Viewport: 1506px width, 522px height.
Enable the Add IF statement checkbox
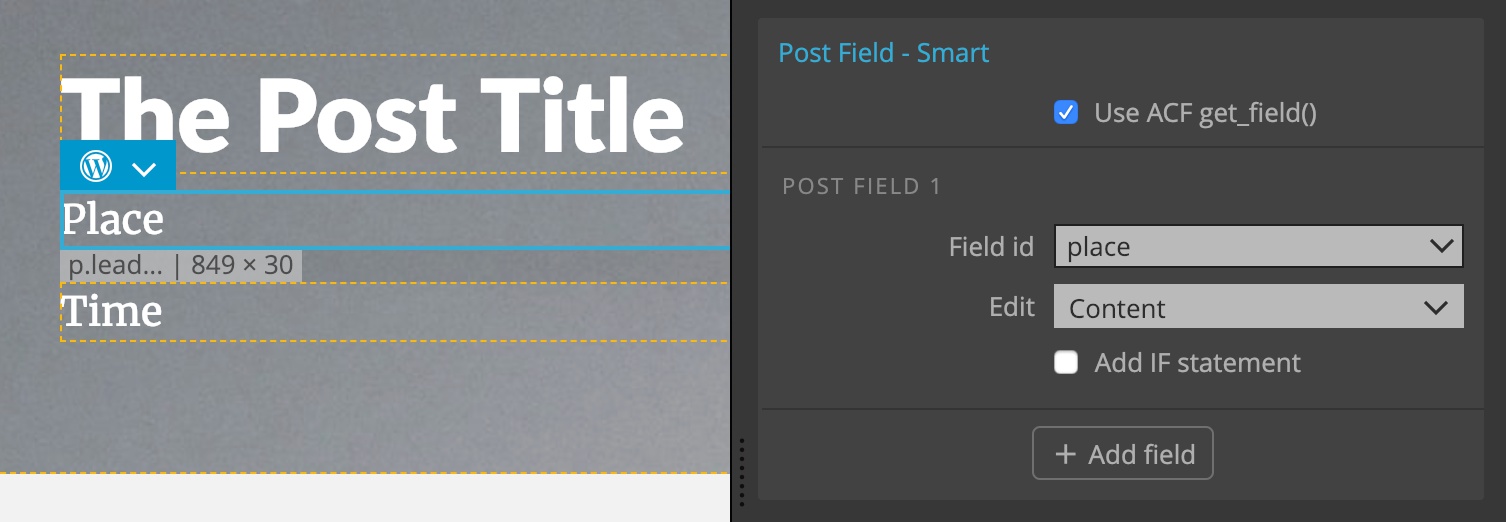[1066, 362]
